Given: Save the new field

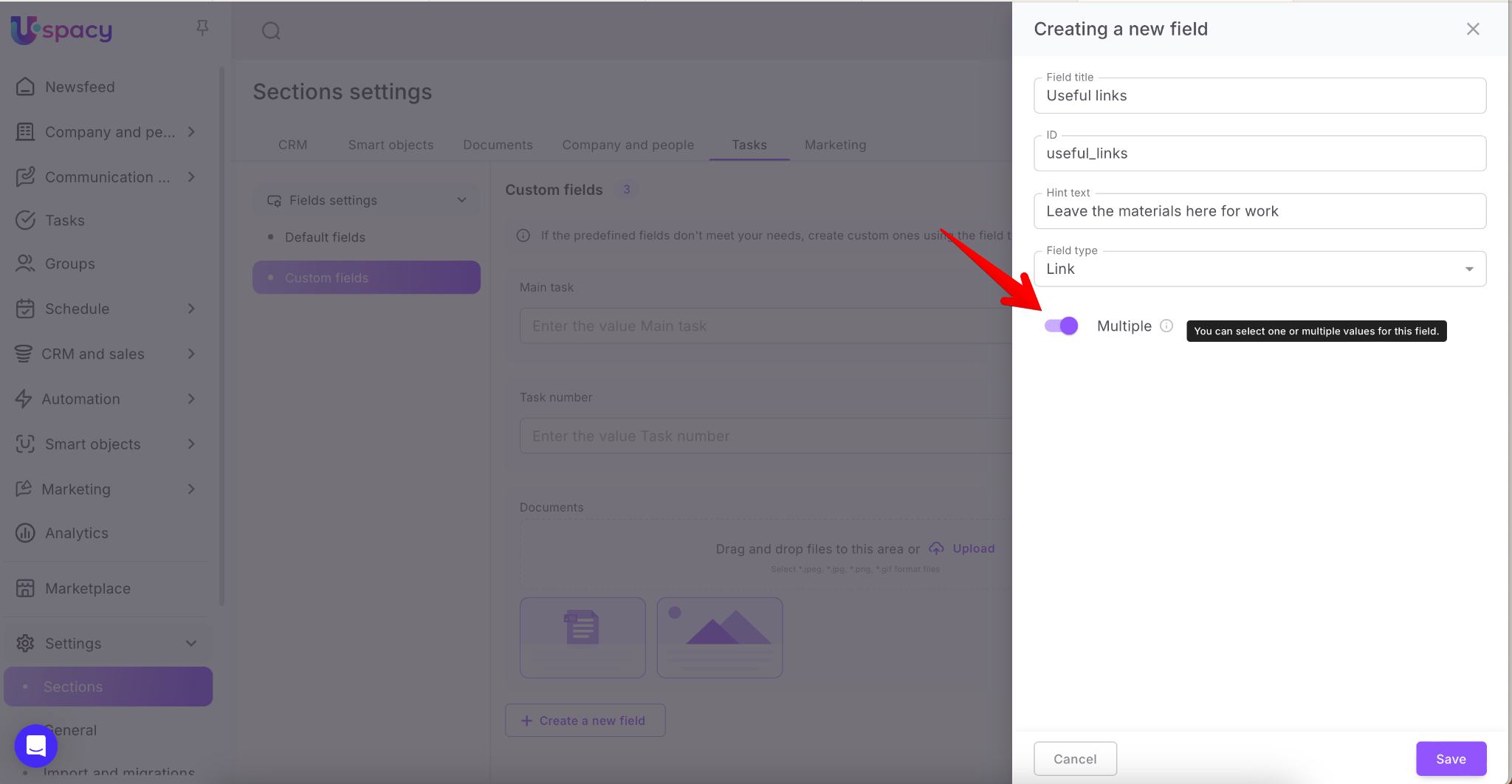Looking at the screenshot, I should pos(1450,759).
